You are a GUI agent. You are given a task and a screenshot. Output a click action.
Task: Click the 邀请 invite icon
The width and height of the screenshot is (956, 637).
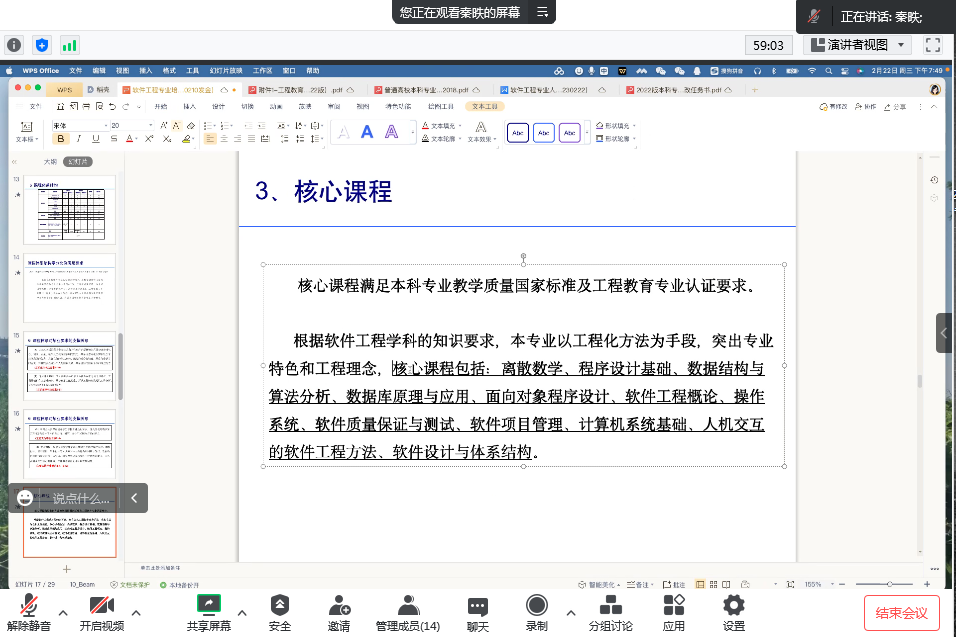tap(339, 612)
